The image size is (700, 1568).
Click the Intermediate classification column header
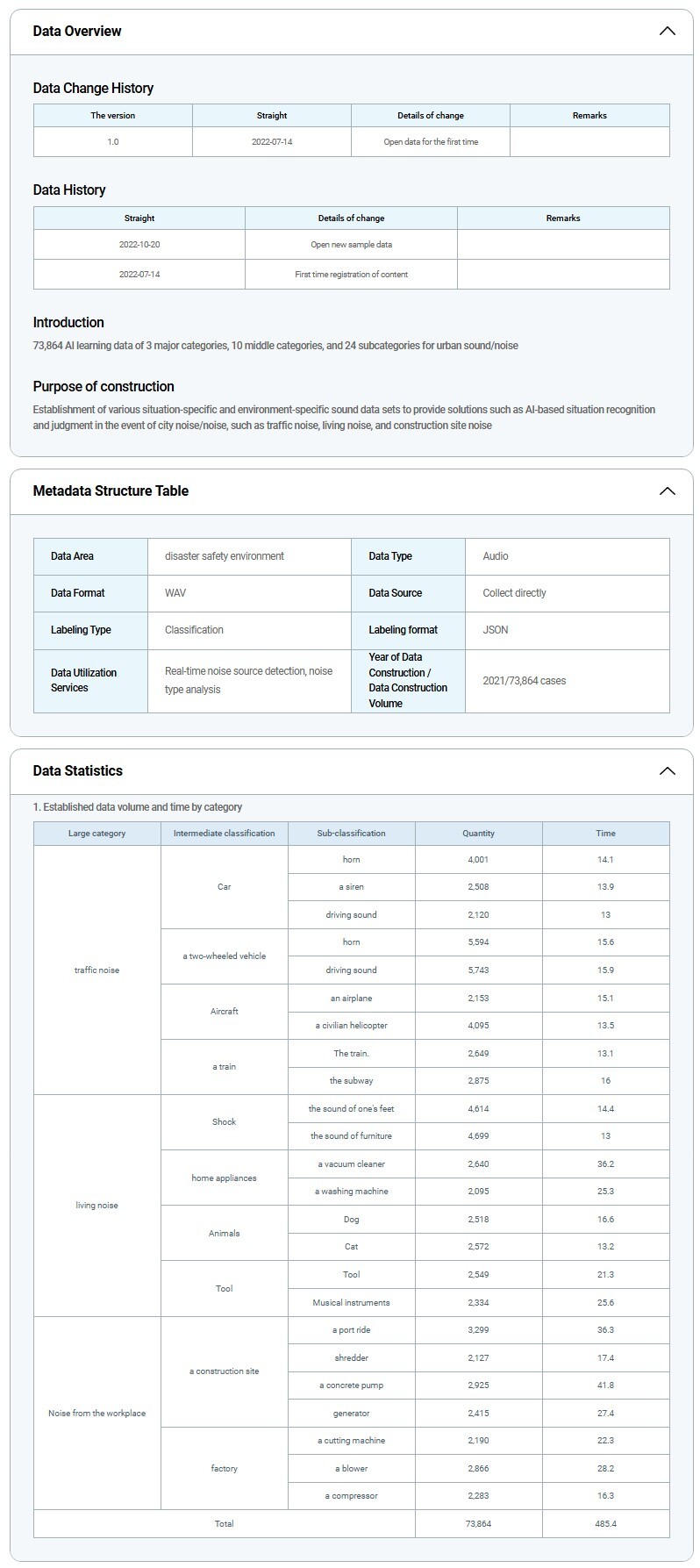(x=224, y=834)
